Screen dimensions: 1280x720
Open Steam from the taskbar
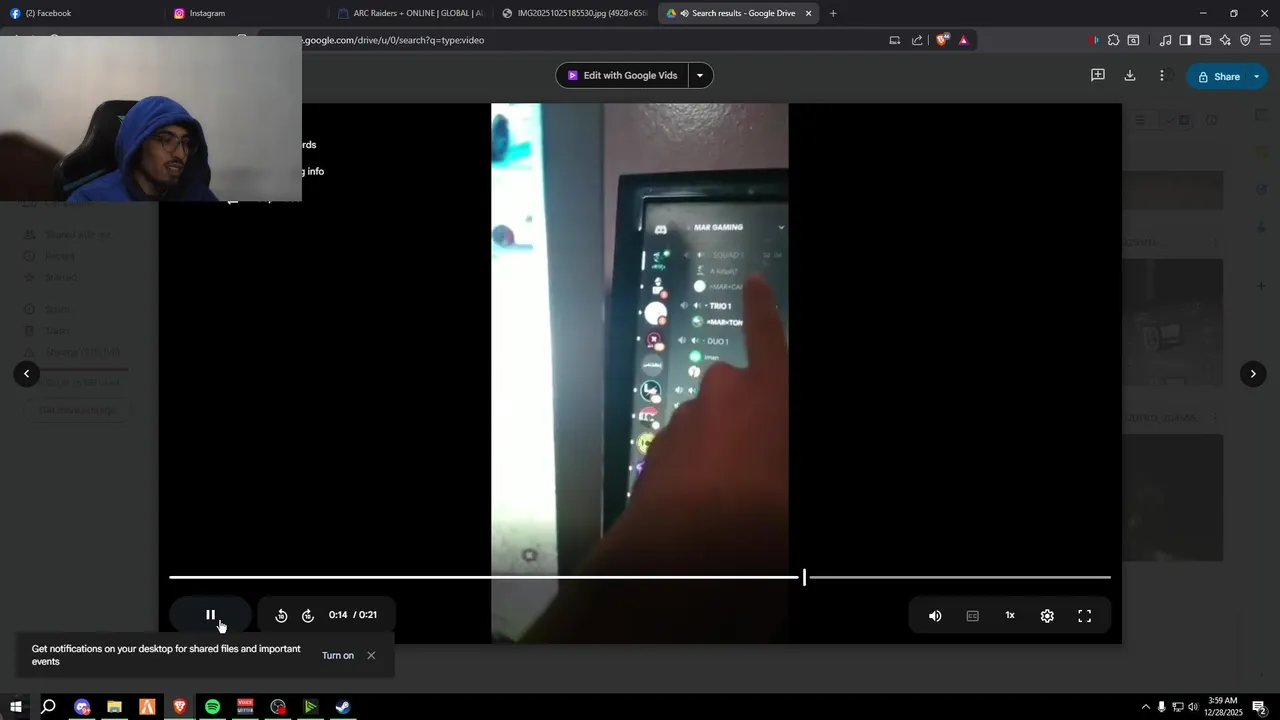point(342,707)
